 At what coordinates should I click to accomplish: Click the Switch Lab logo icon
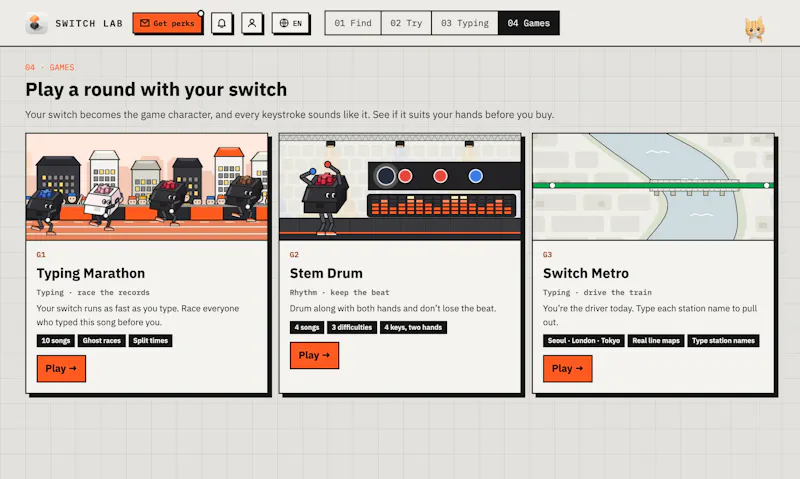point(36,23)
